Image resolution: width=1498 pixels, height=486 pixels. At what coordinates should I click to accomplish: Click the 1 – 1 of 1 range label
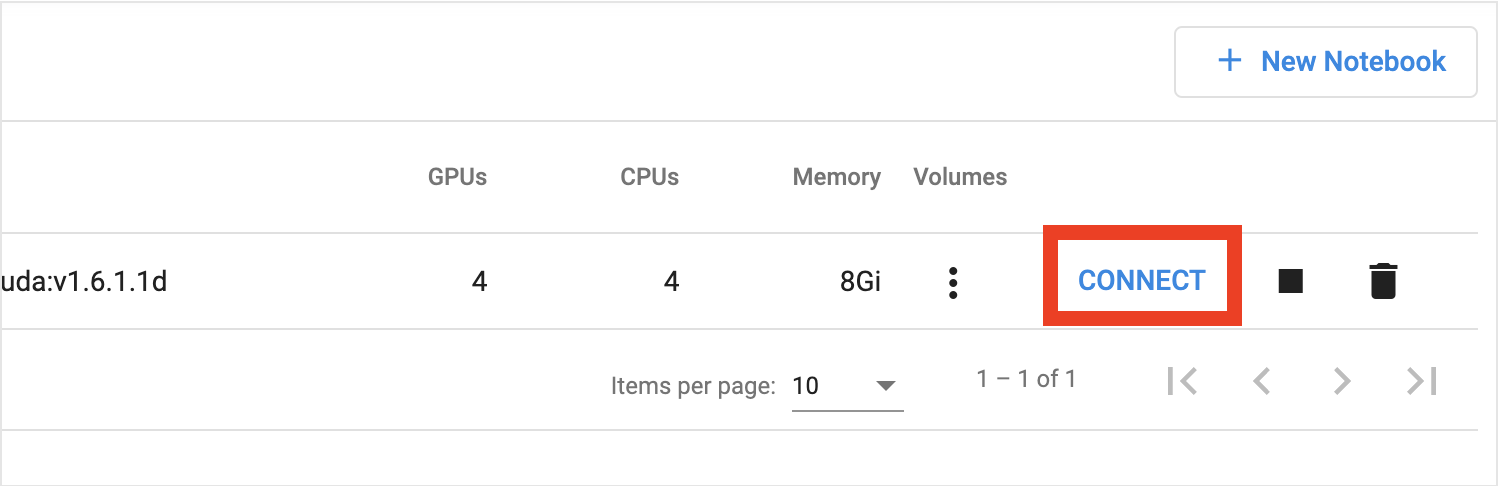1026,379
